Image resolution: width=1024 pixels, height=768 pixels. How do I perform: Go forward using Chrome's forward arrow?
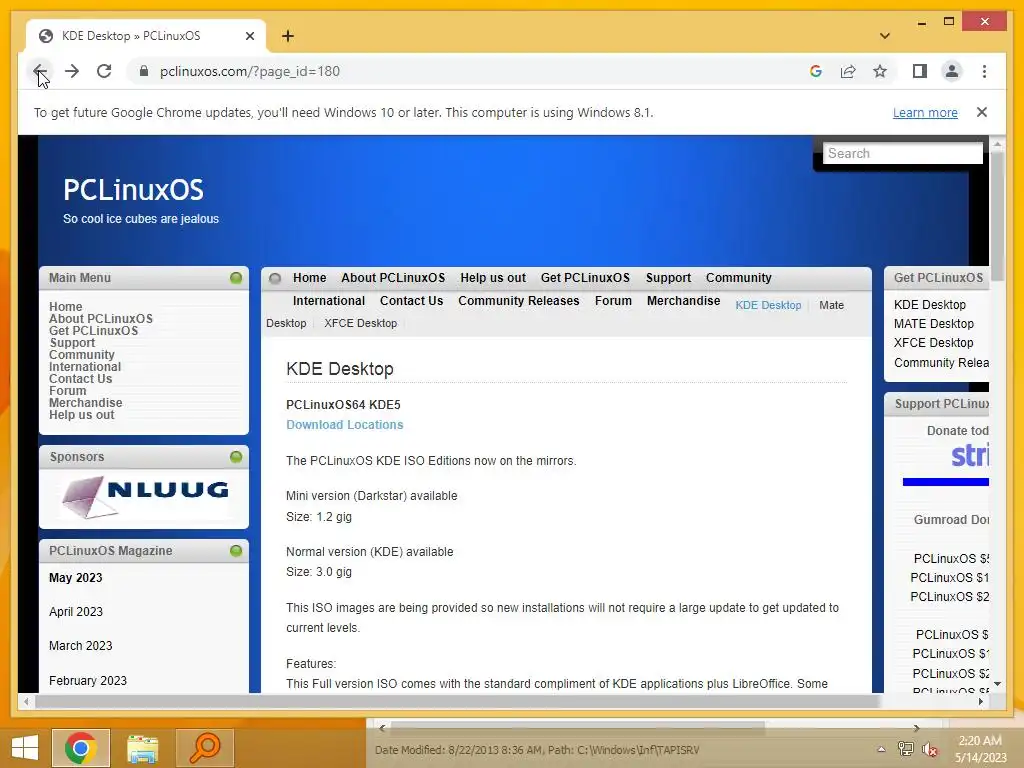tap(72, 71)
